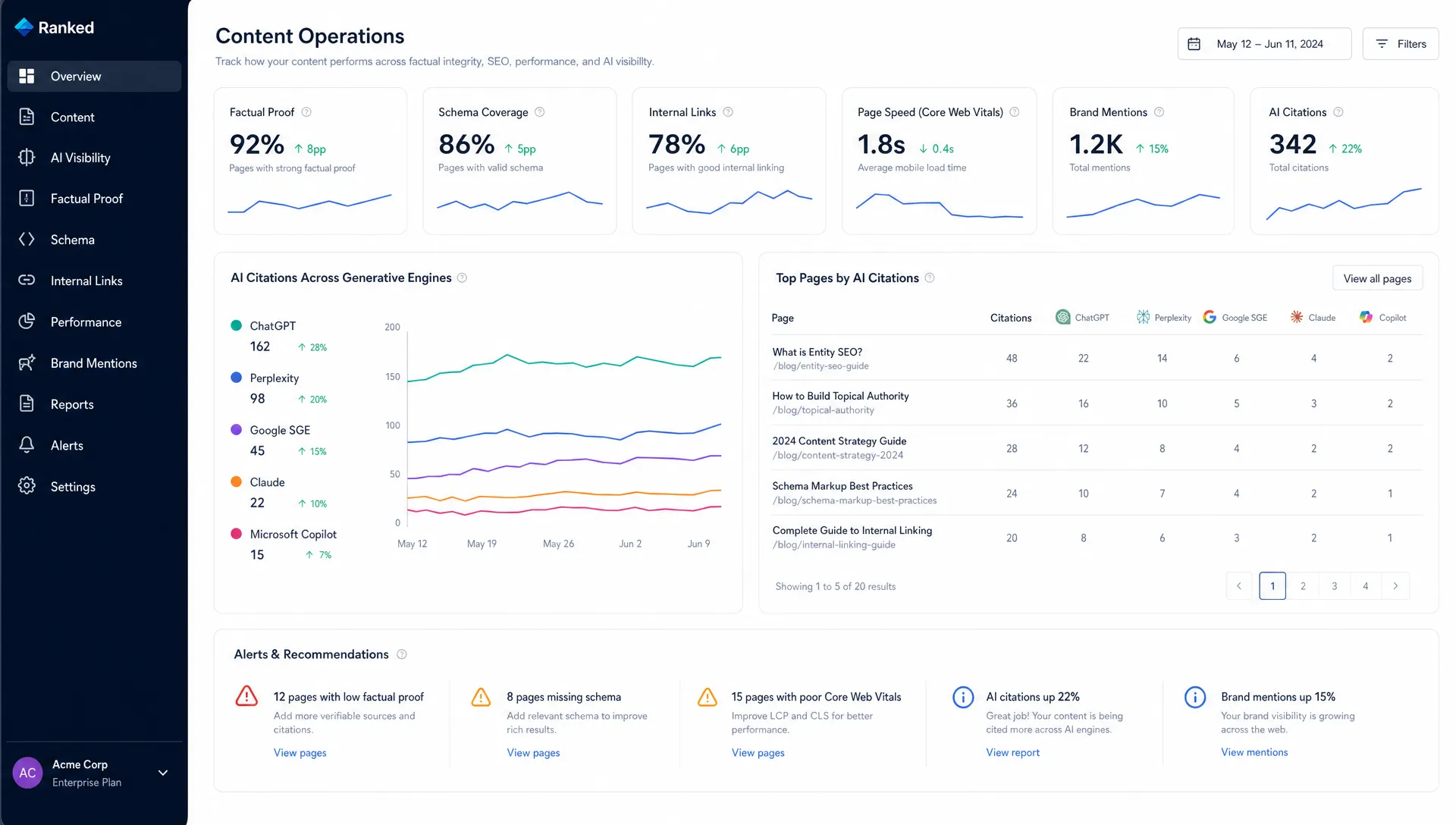This screenshot has height=825, width=1456.
Task: Open the Filters panel
Action: coord(1400,44)
